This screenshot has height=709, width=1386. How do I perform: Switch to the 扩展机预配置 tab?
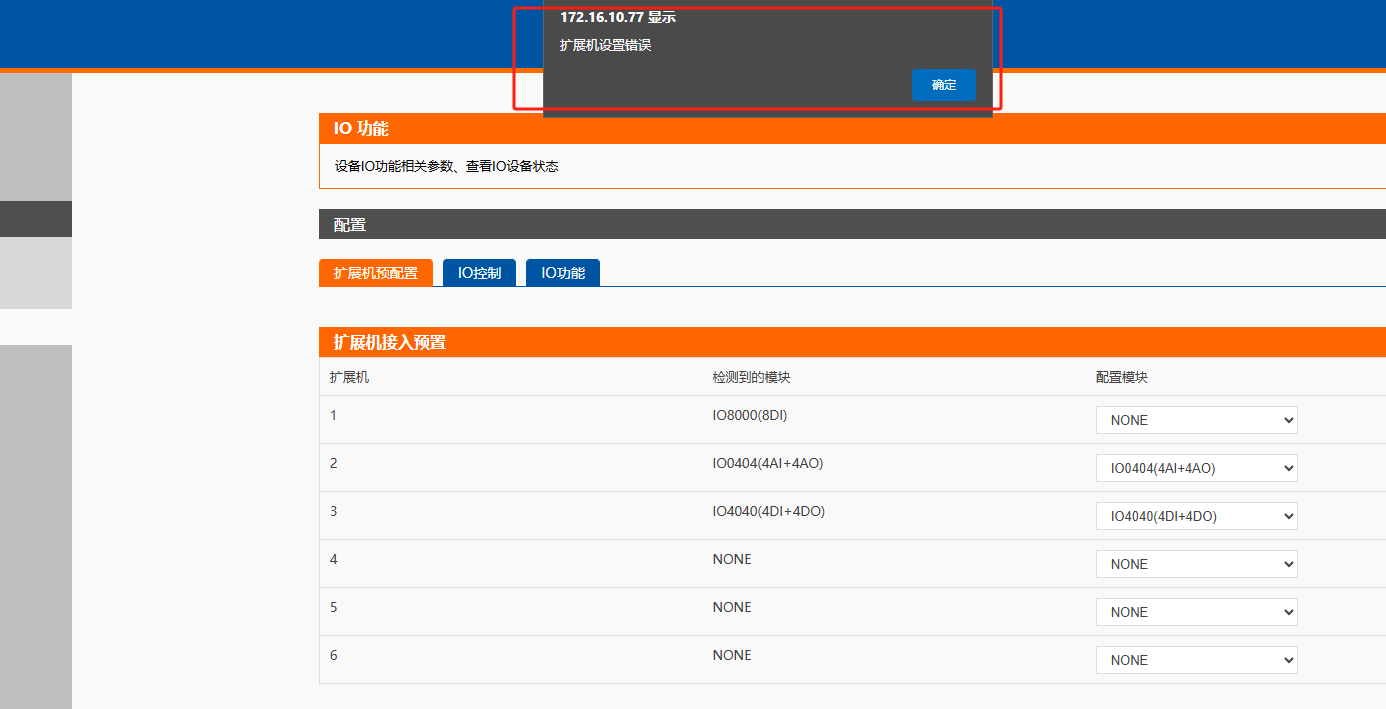tap(376, 273)
